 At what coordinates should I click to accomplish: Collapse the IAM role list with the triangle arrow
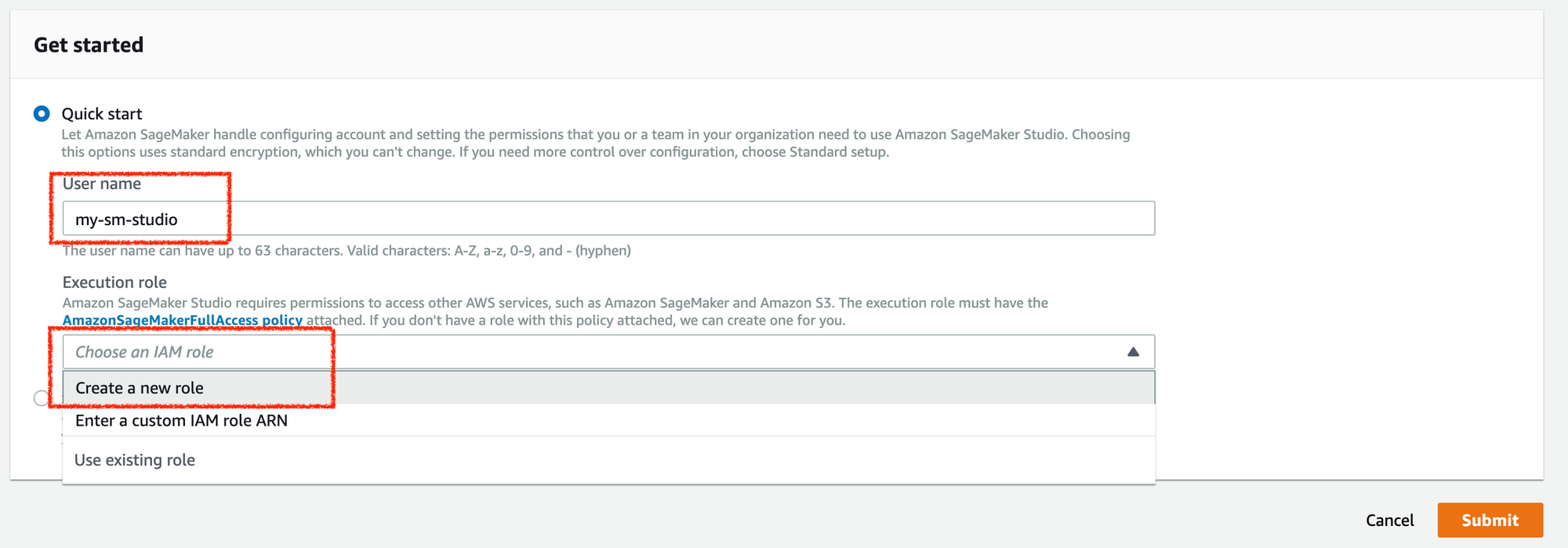1133,352
